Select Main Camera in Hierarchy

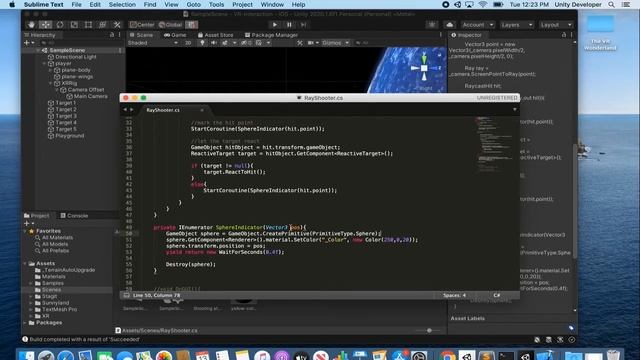point(91,96)
